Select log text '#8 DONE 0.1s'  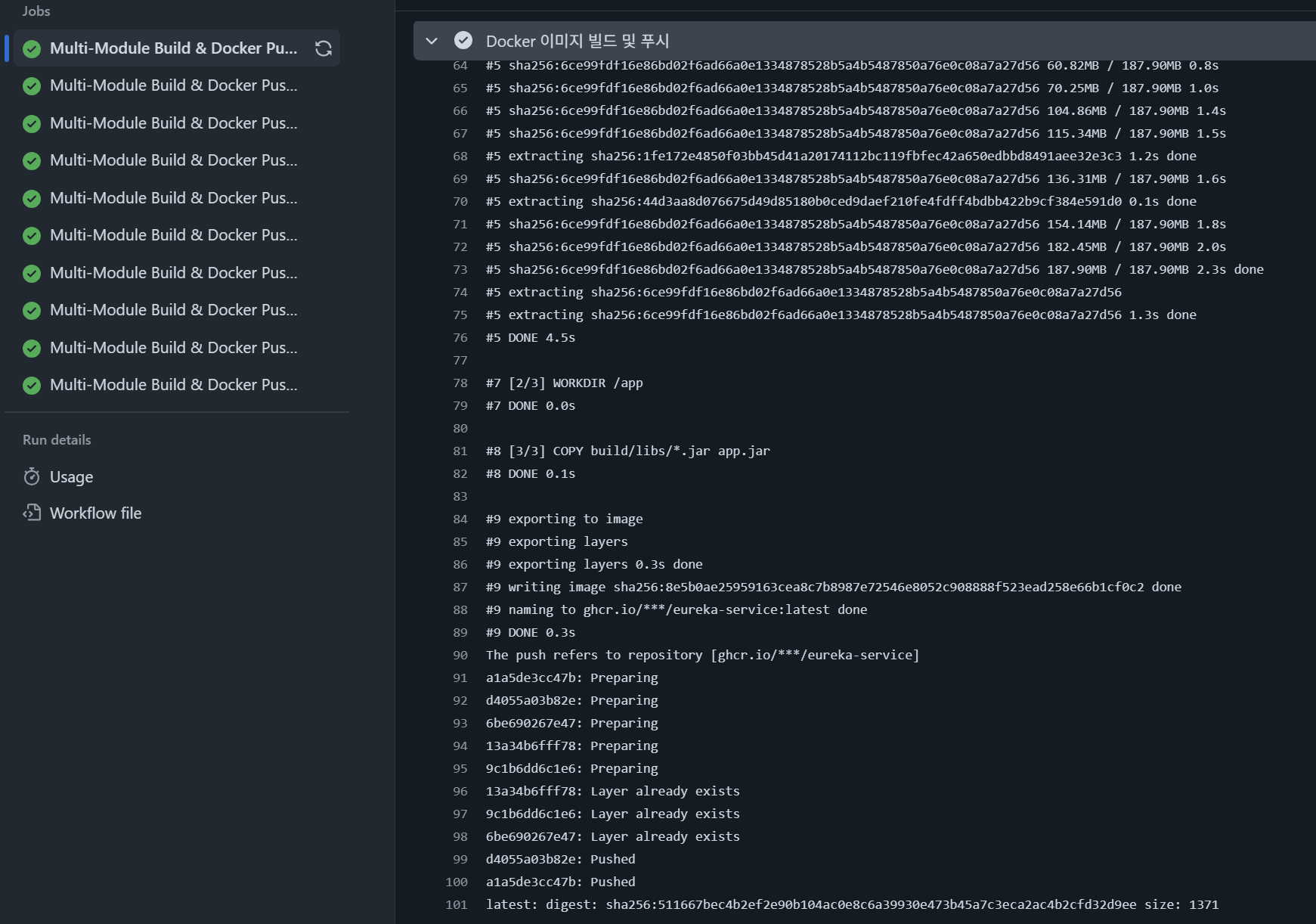click(531, 474)
